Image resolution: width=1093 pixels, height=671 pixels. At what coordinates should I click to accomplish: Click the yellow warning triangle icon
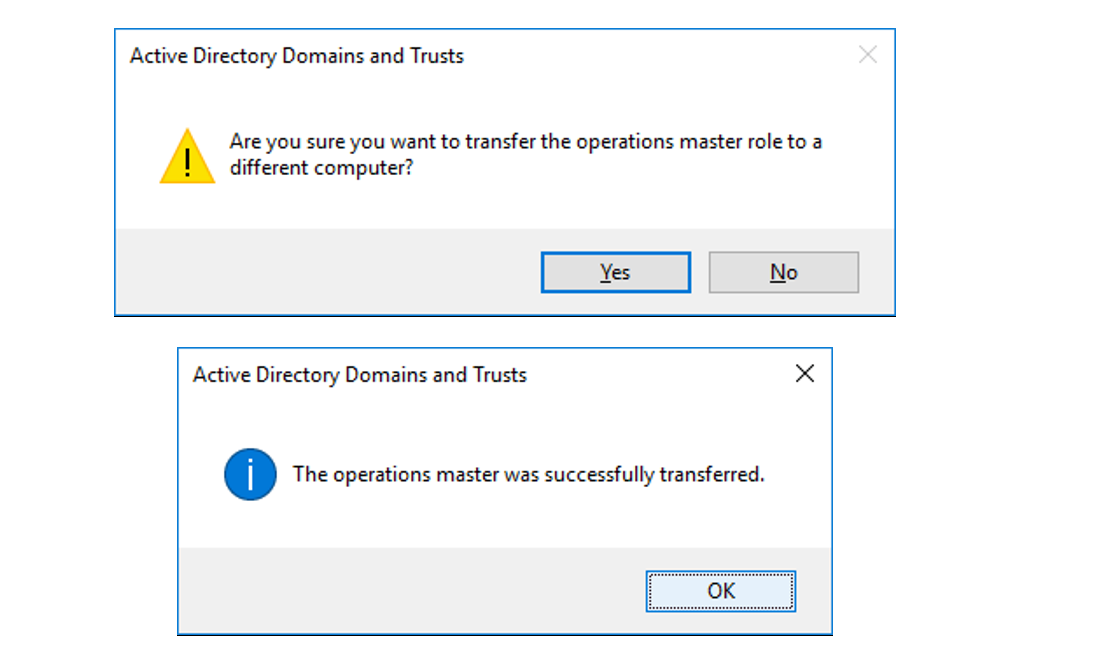coord(187,157)
